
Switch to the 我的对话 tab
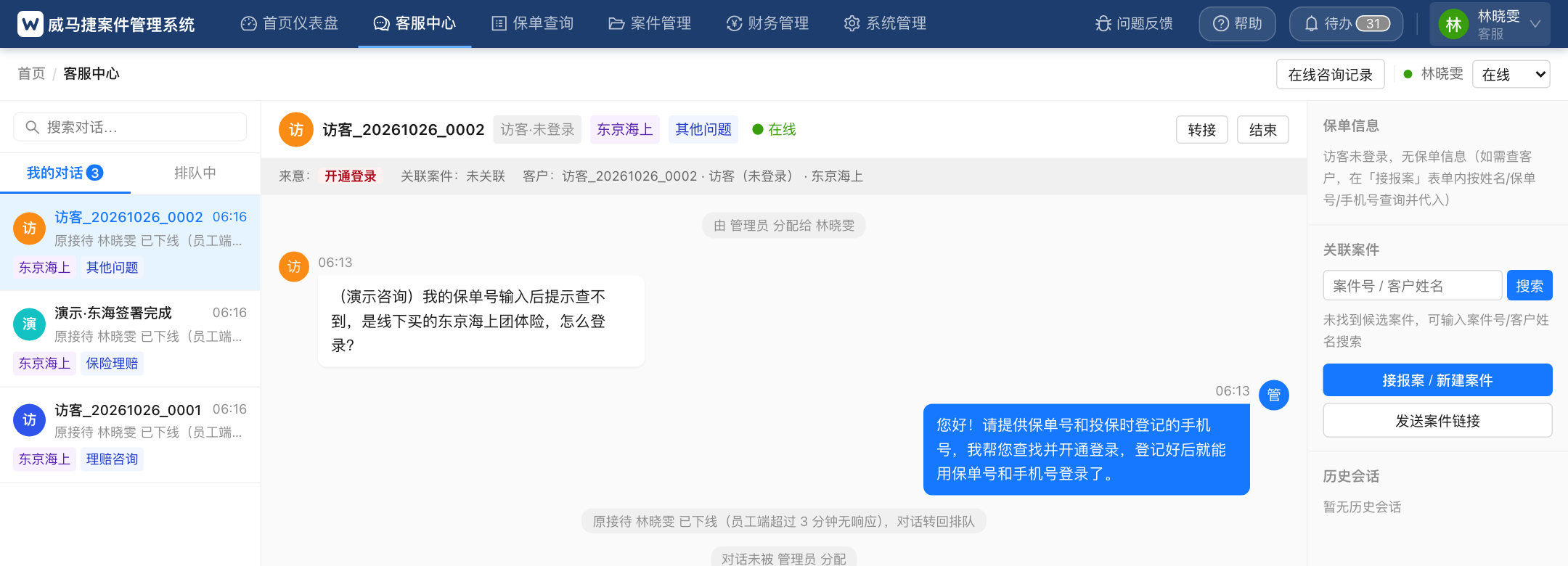(x=65, y=173)
